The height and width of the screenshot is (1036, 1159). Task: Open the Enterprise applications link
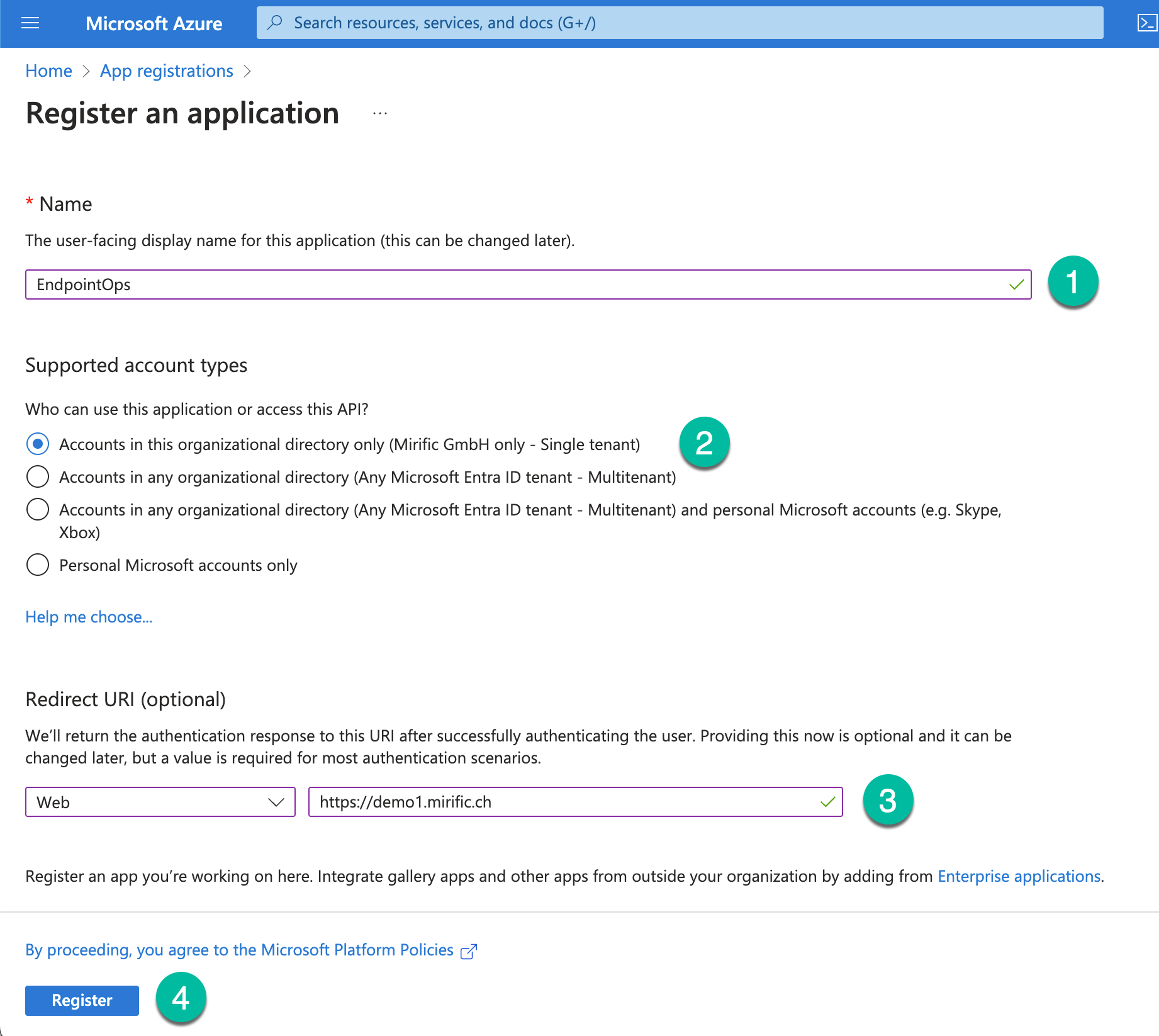pyautogui.click(x=1019, y=876)
